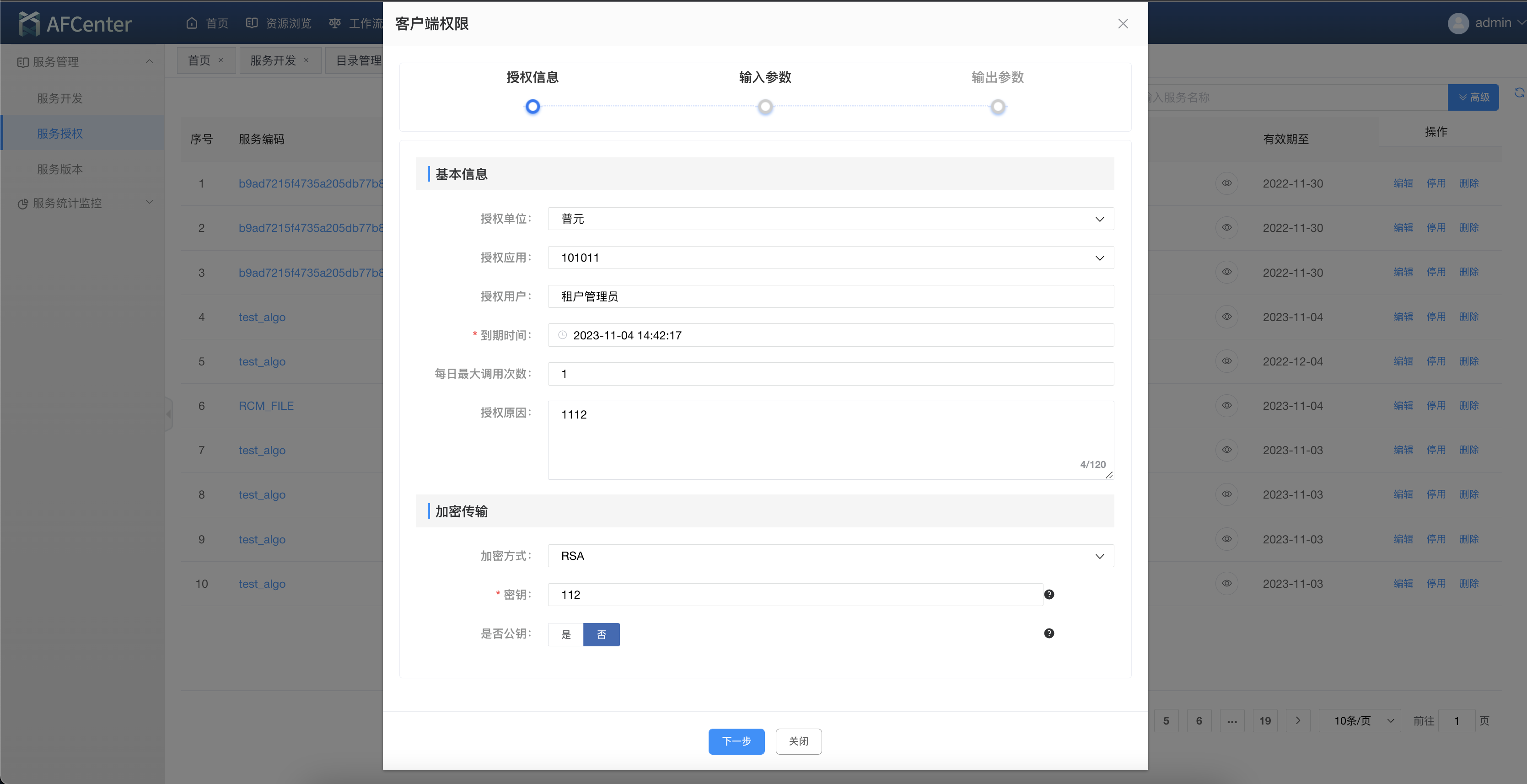Close the 首页 page tab

pos(220,60)
